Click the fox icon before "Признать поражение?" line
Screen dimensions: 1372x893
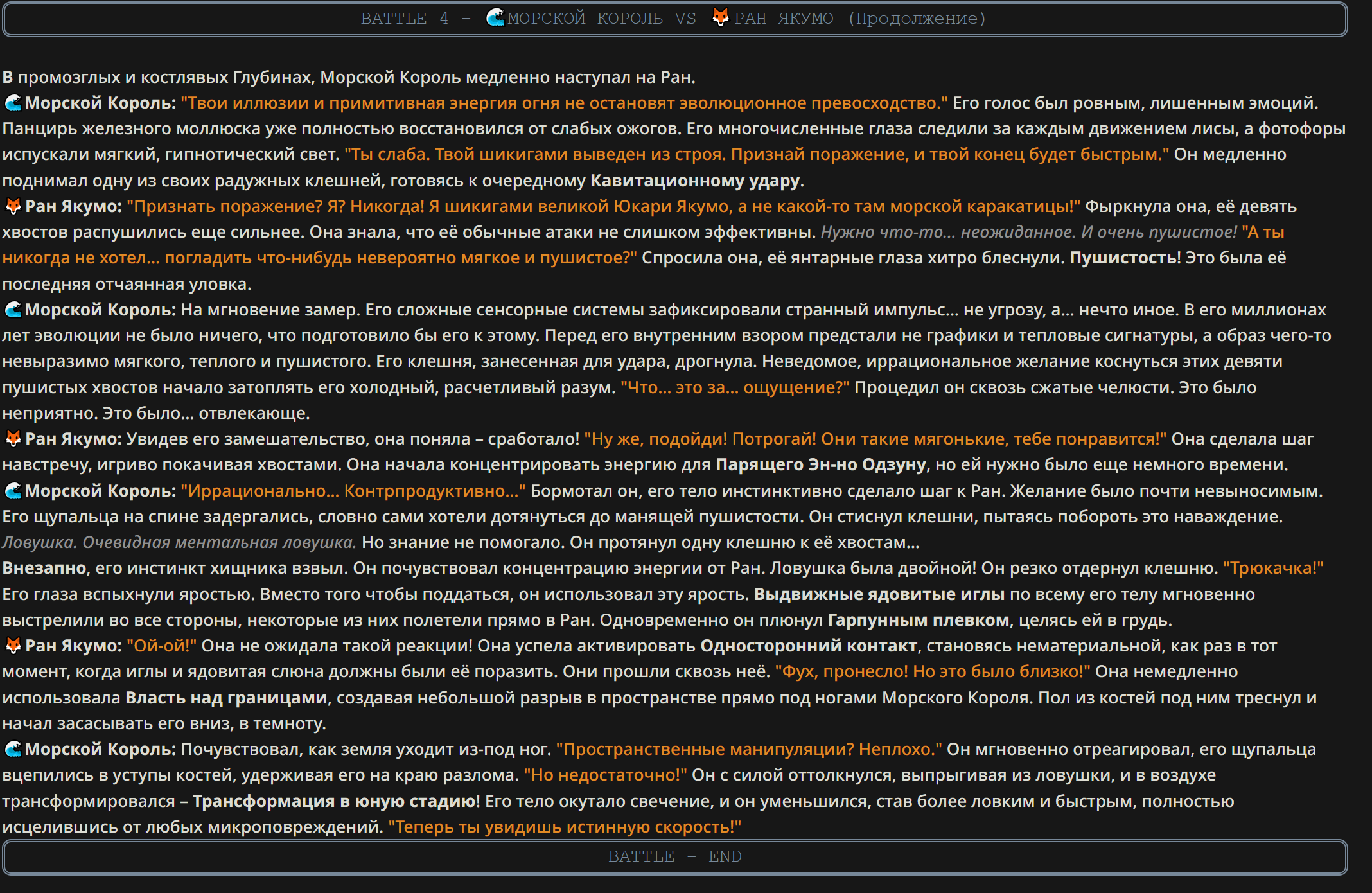tap(13, 206)
